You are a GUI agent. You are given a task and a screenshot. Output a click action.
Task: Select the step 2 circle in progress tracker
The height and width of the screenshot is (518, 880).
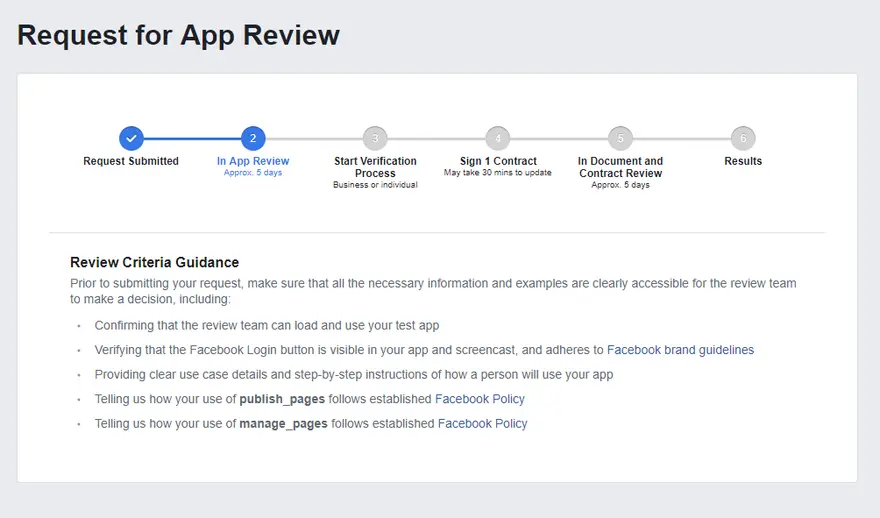coord(253,138)
